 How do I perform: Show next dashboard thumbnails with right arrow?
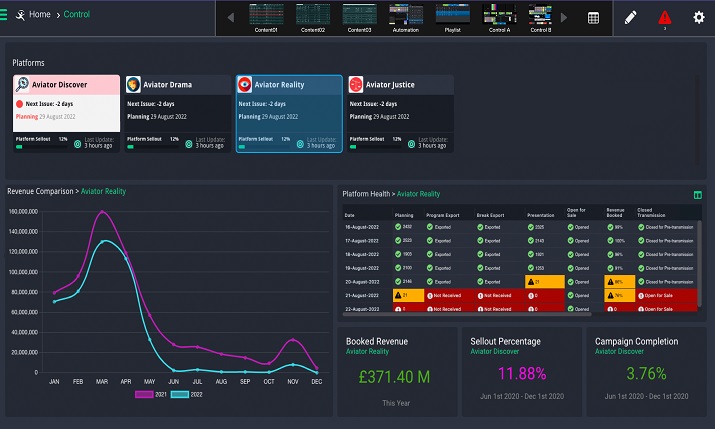[x=564, y=18]
